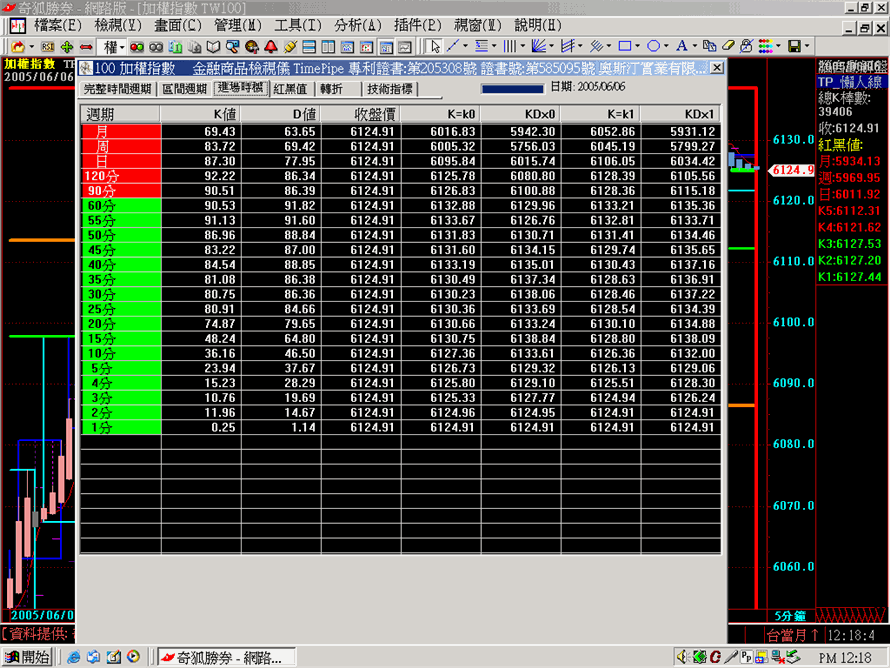Image resolution: width=890 pixels, height=668 pixels.
Task: Expand the ellipse shape tool dropdown arrow
Action: (x=666, y=46)
